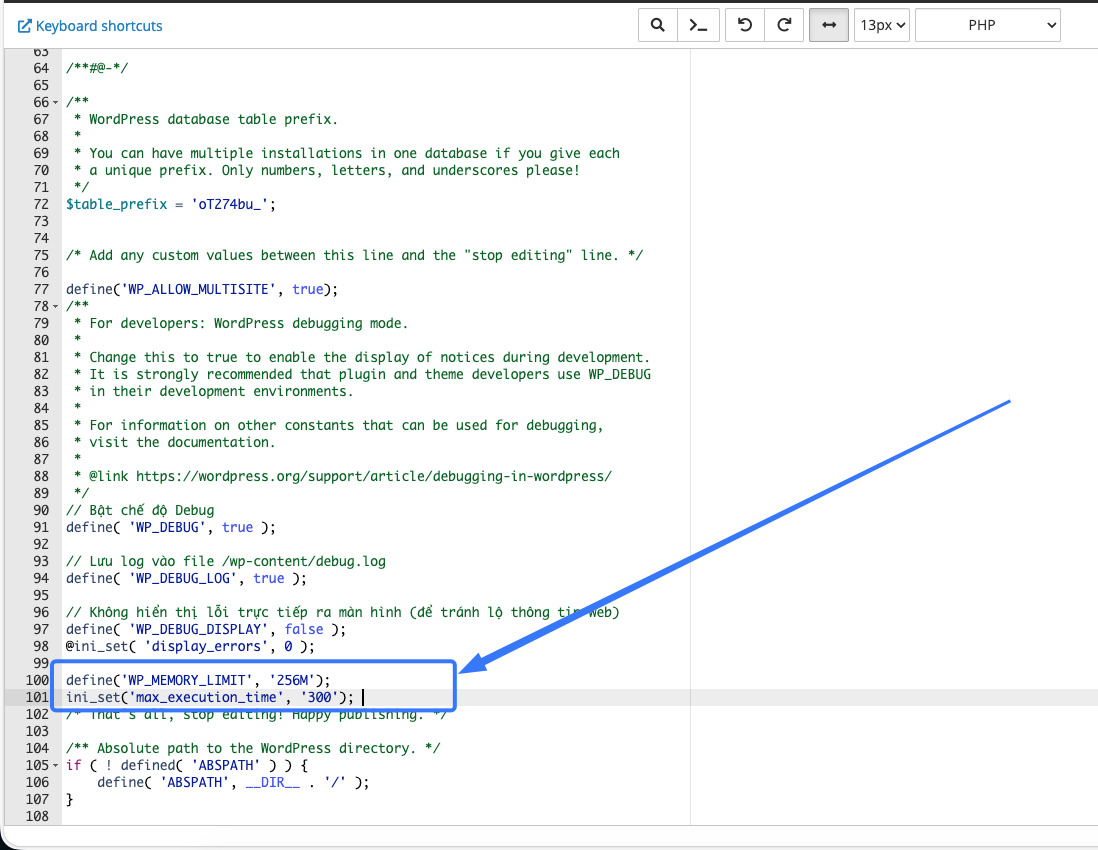Redo the last undone edit

click(785, 26)
